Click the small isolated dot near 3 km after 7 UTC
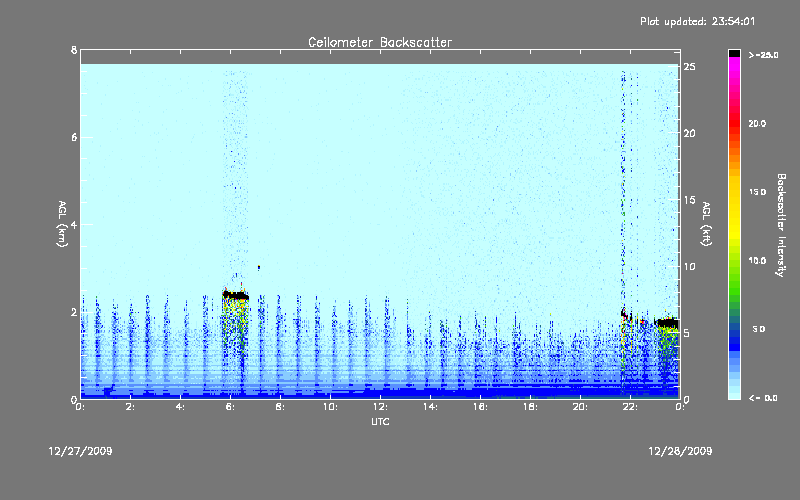The width and height of the screenshot is (800, 500). [259, 267]
